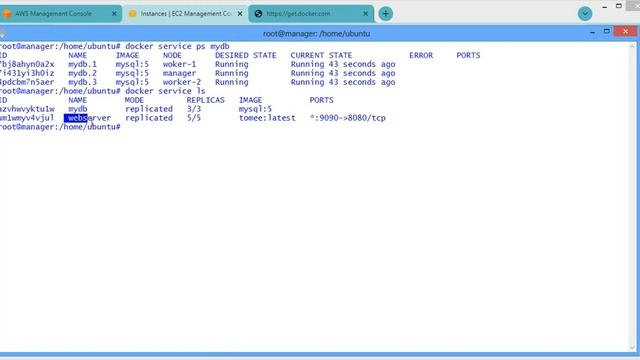Switch to get.docker.com browser tab
Viewport: 640px width, 360px height.
point(310,13)
